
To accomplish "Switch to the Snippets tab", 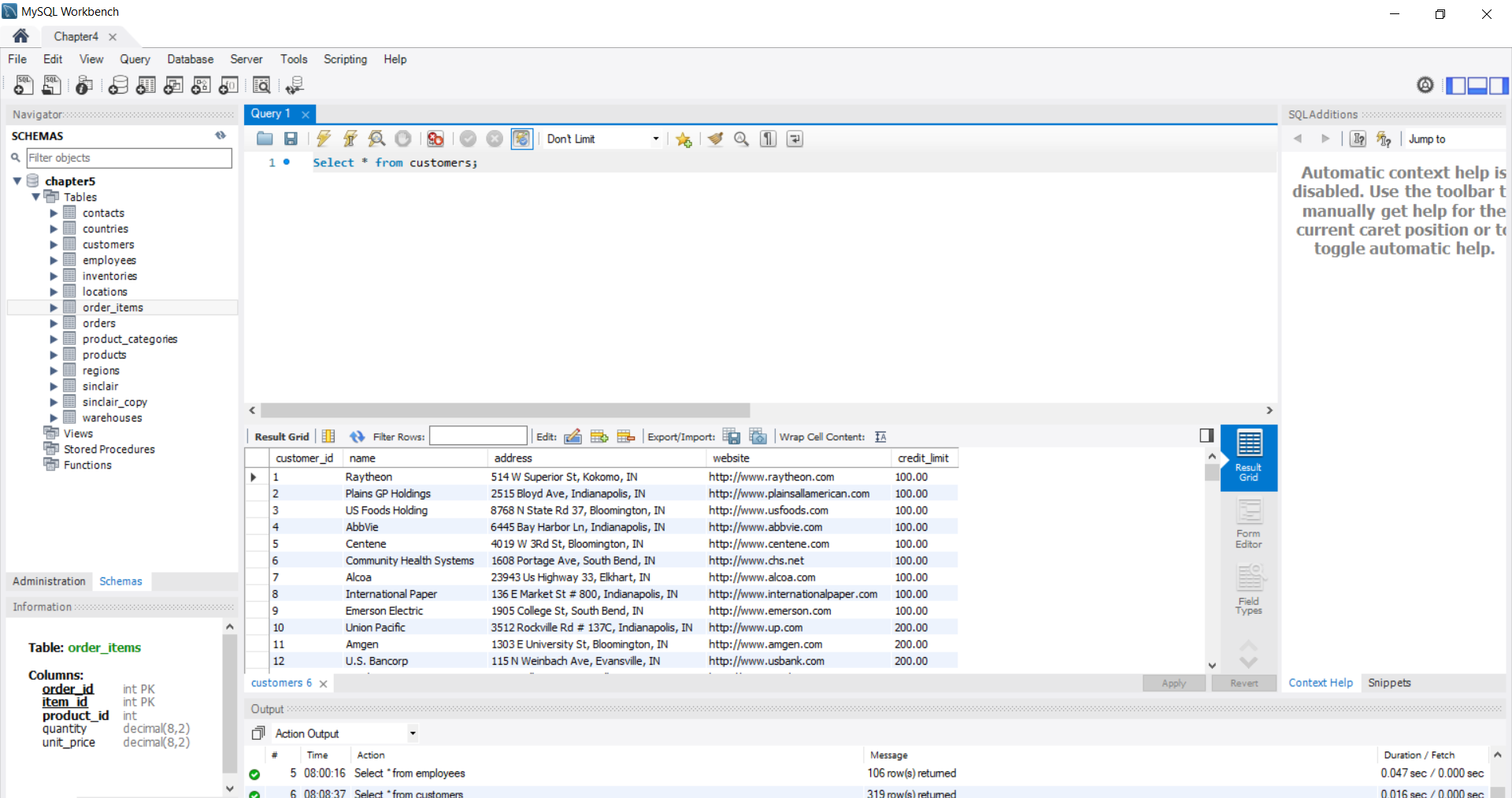I will tap(1389, 683).
